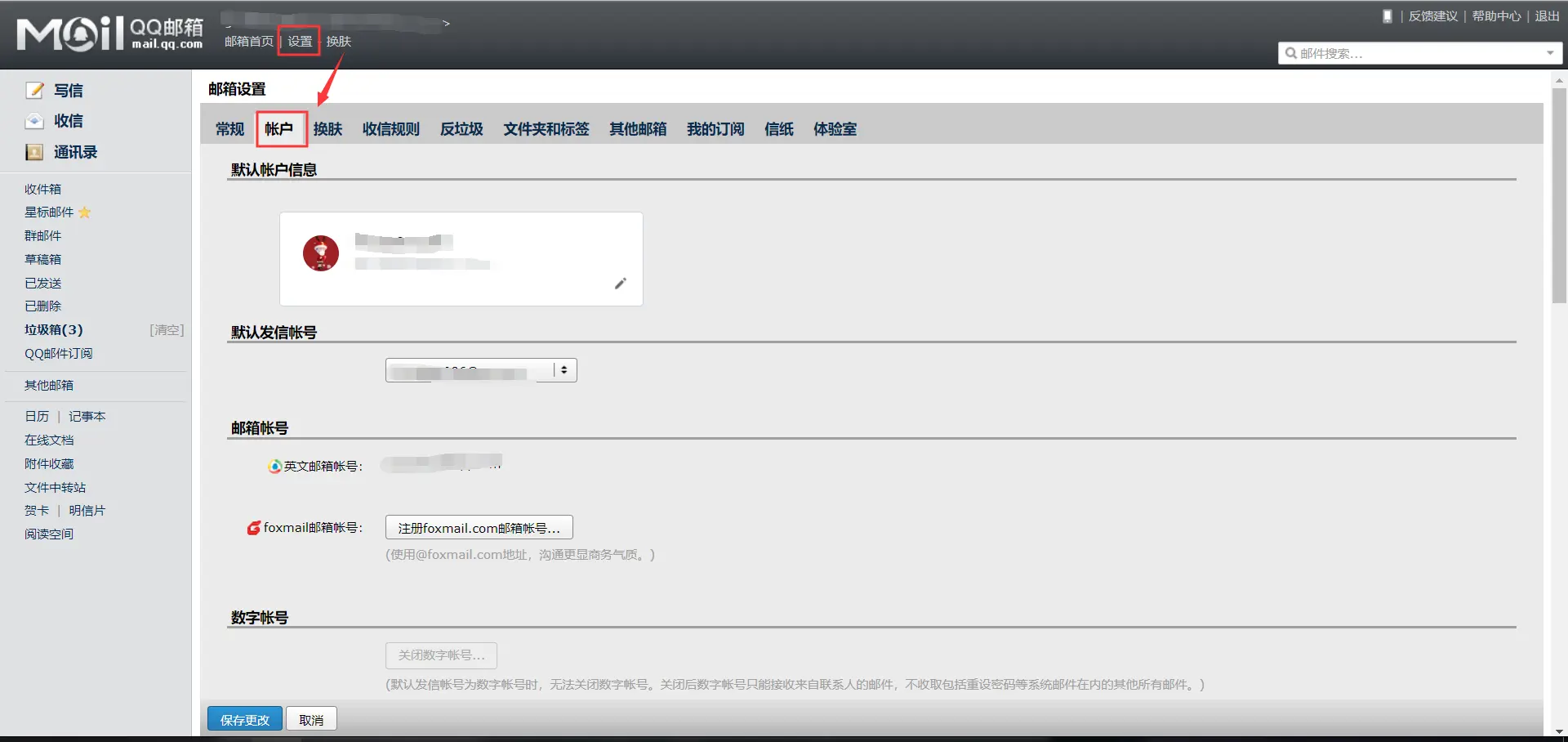
Task: Open the 文件夹和标签 tab
Action: click(x=546, y=129)
